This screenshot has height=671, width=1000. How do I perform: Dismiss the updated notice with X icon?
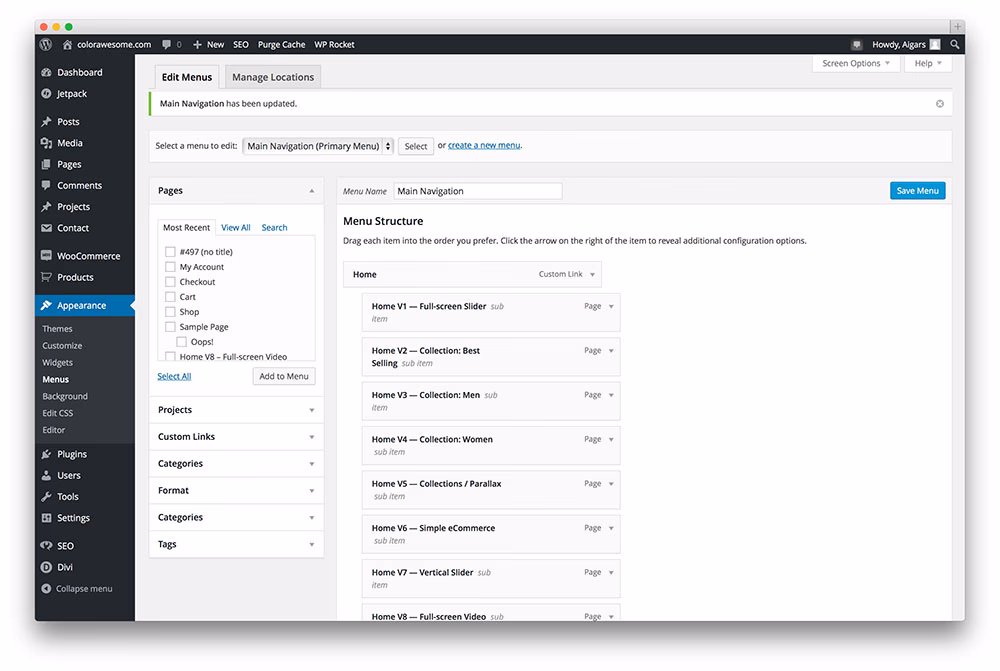tap(939, 104)
